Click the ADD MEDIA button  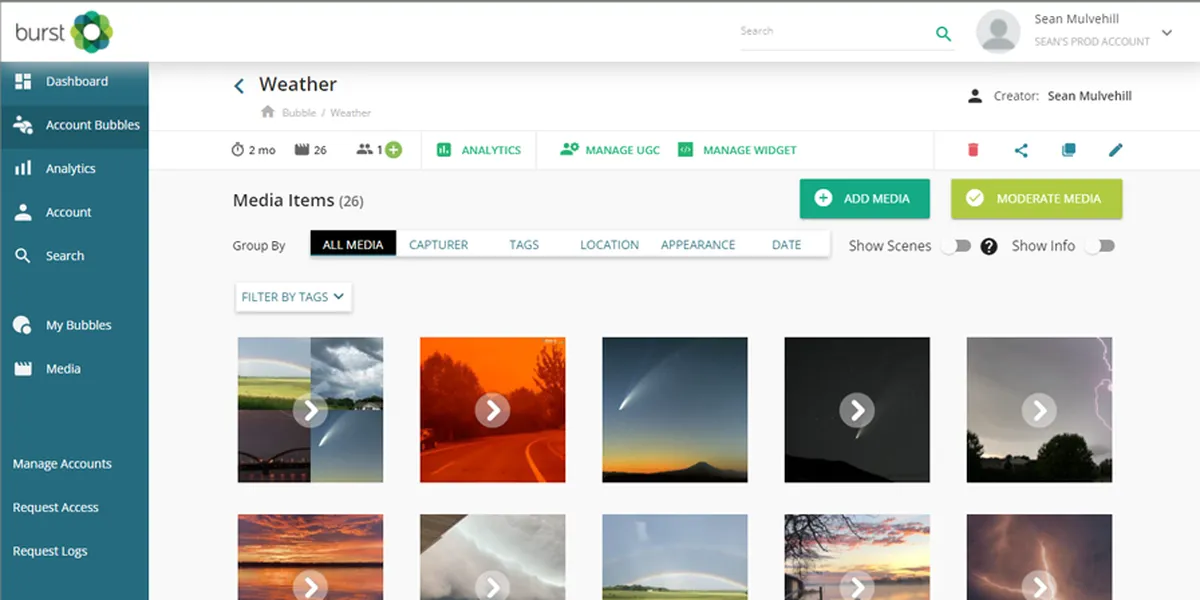(865, 198)
